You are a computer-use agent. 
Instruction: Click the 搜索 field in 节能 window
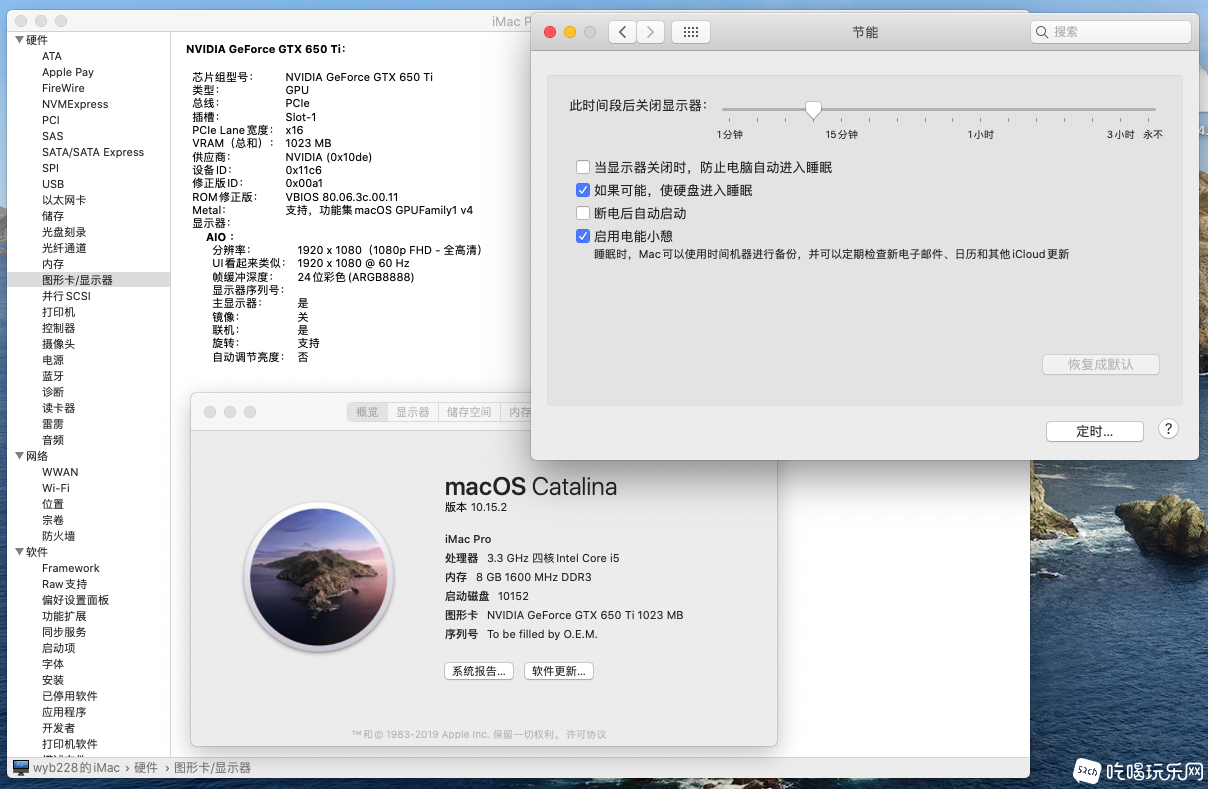(1111, 32)
